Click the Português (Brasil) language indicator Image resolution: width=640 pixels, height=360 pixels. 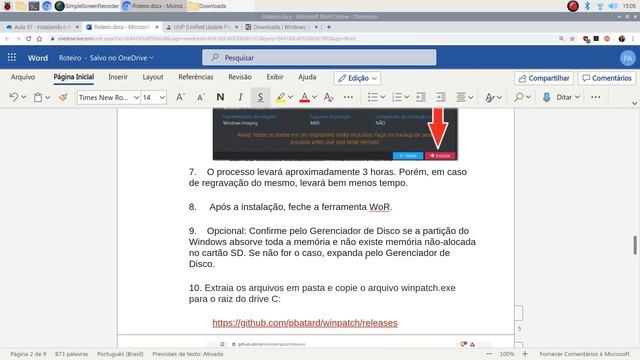click(120, 354)
